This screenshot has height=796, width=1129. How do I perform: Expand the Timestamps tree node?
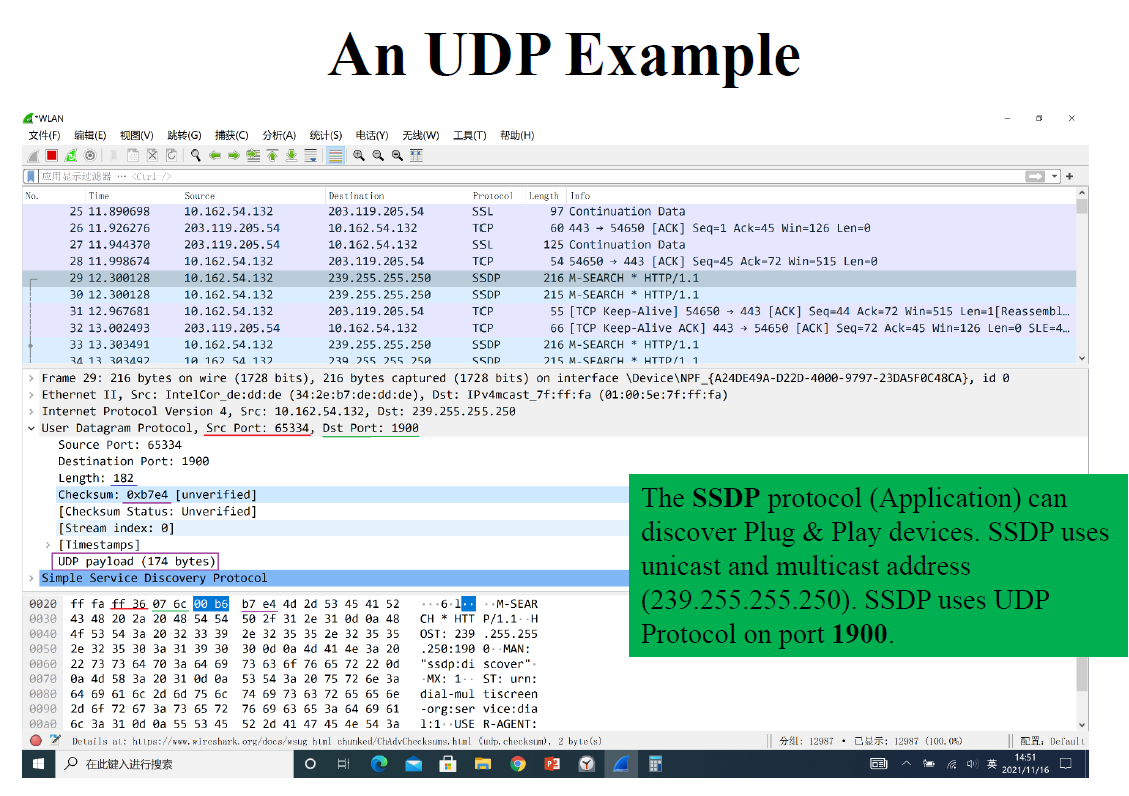pyautogui.click(x=48, y=545)
